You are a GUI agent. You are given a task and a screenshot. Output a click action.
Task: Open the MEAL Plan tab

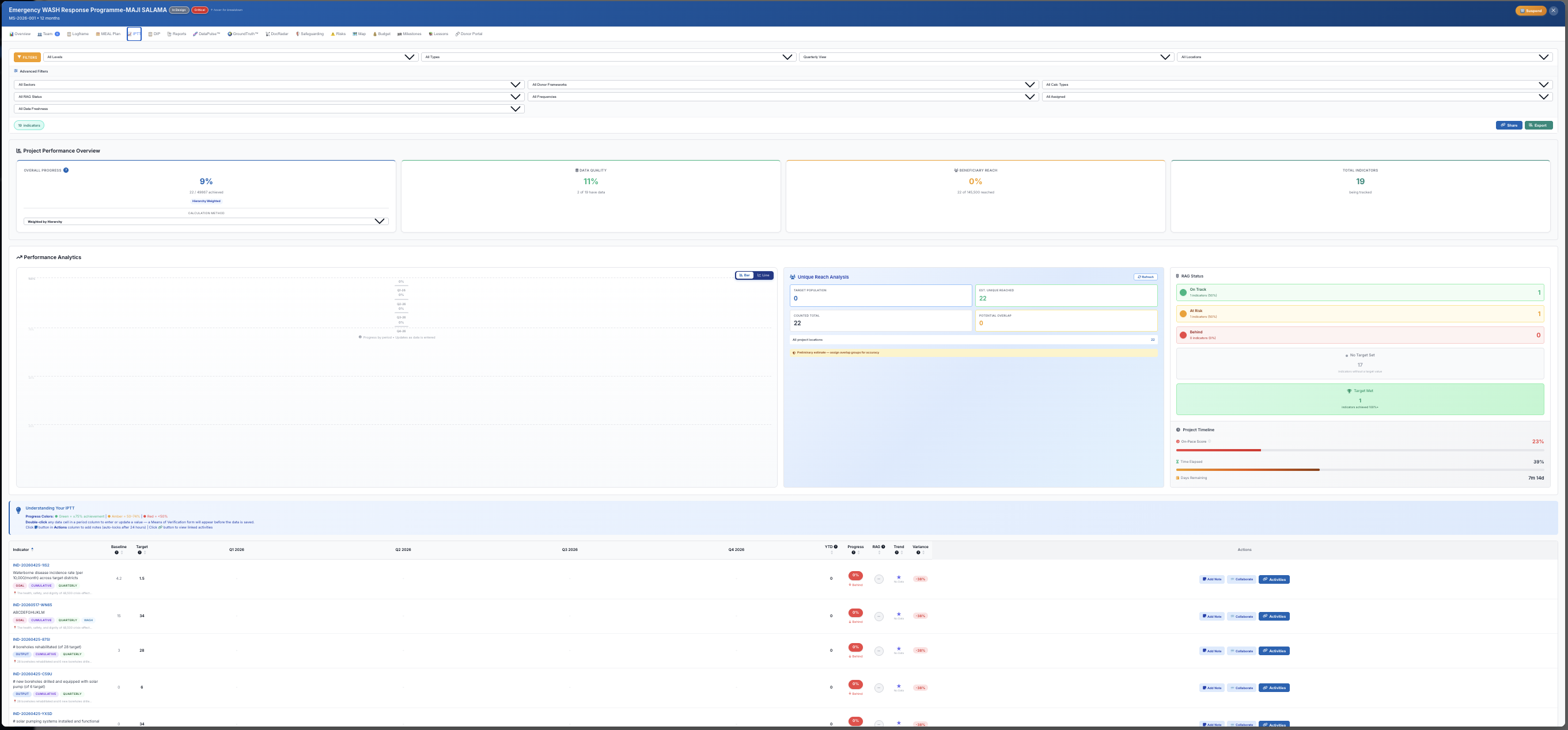108,34
